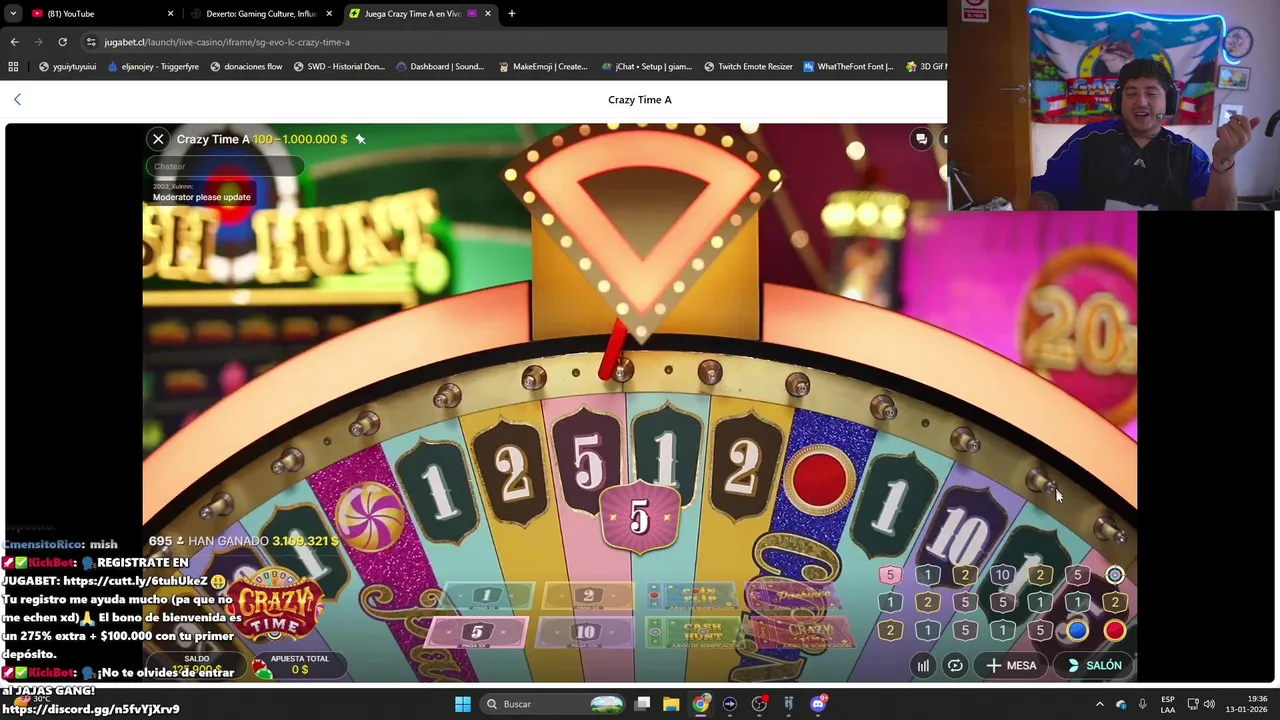Switch to the Dexerto Gaming Culture tab

point(261,14)
